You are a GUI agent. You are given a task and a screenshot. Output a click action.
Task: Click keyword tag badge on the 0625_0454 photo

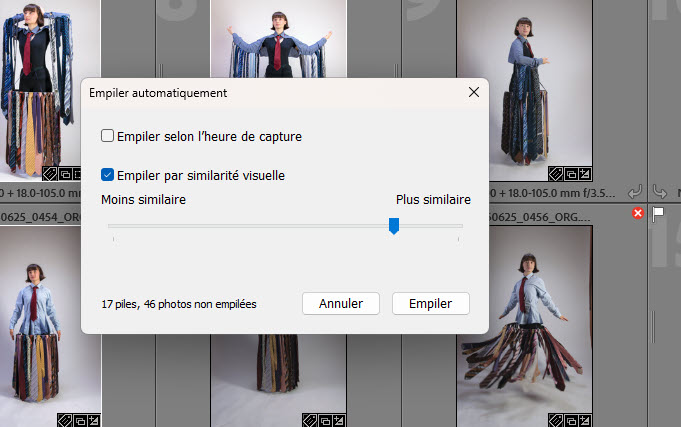point(64,420)
